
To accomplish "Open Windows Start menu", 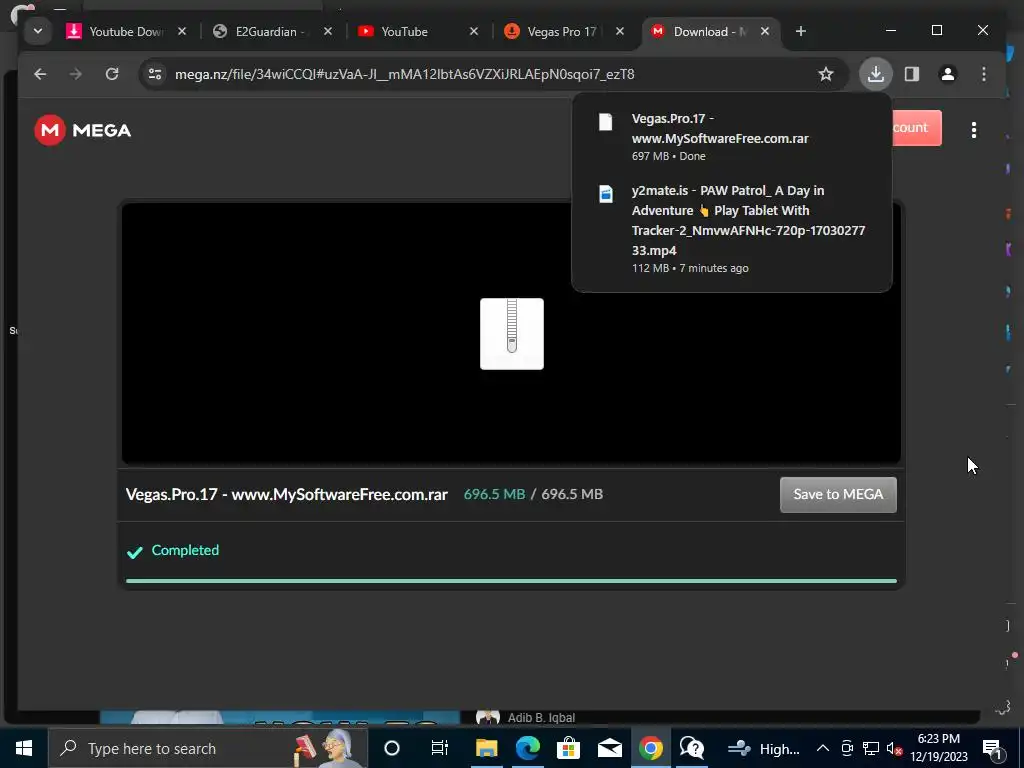I will 24,748.
